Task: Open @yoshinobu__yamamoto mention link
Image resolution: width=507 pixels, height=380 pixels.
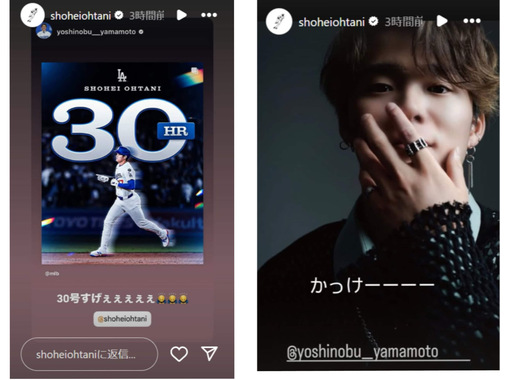Action: click(362, 352)
